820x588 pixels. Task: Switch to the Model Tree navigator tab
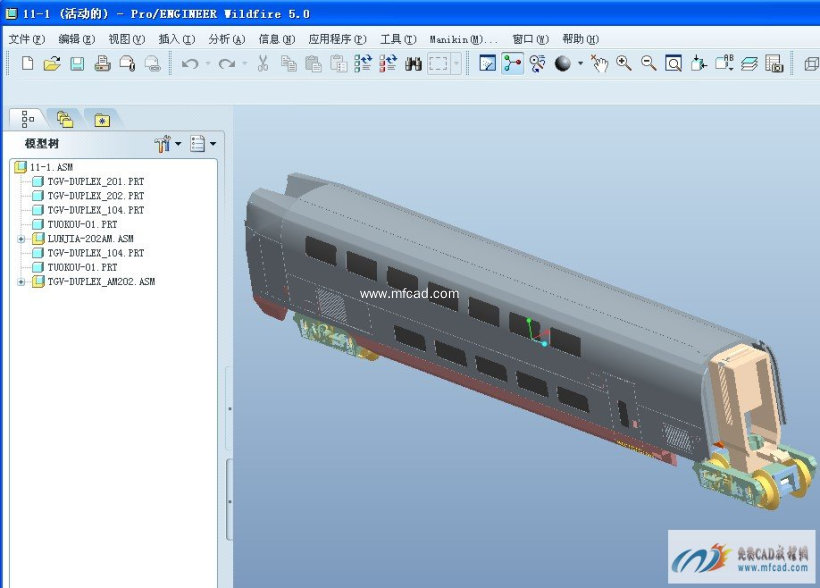coord(28,119)
